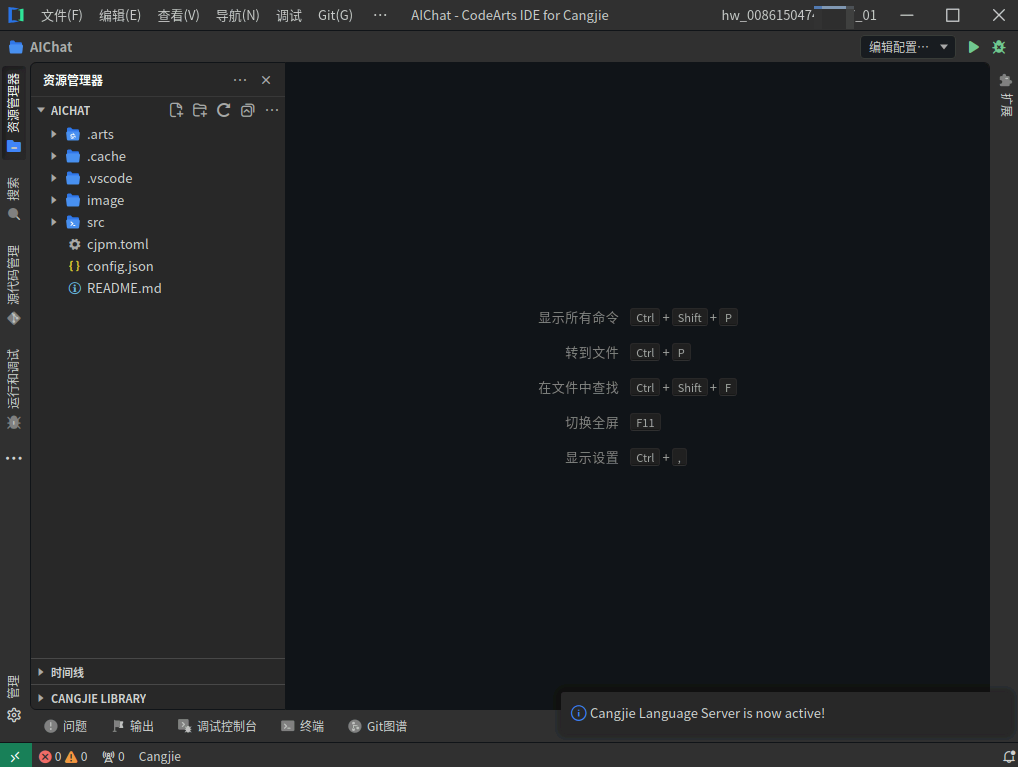
Task: Open Source Control (源代码管理) sidebar view
Action: [14, 285]
